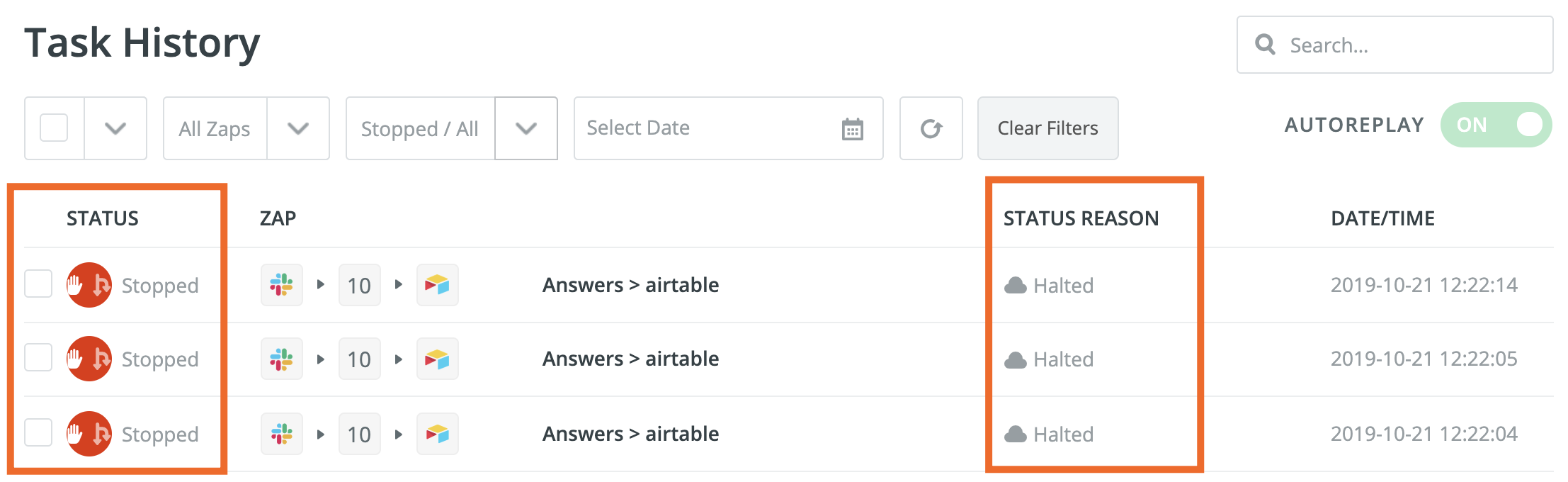Tick the checkbox for the third task

tap(38, 432)
